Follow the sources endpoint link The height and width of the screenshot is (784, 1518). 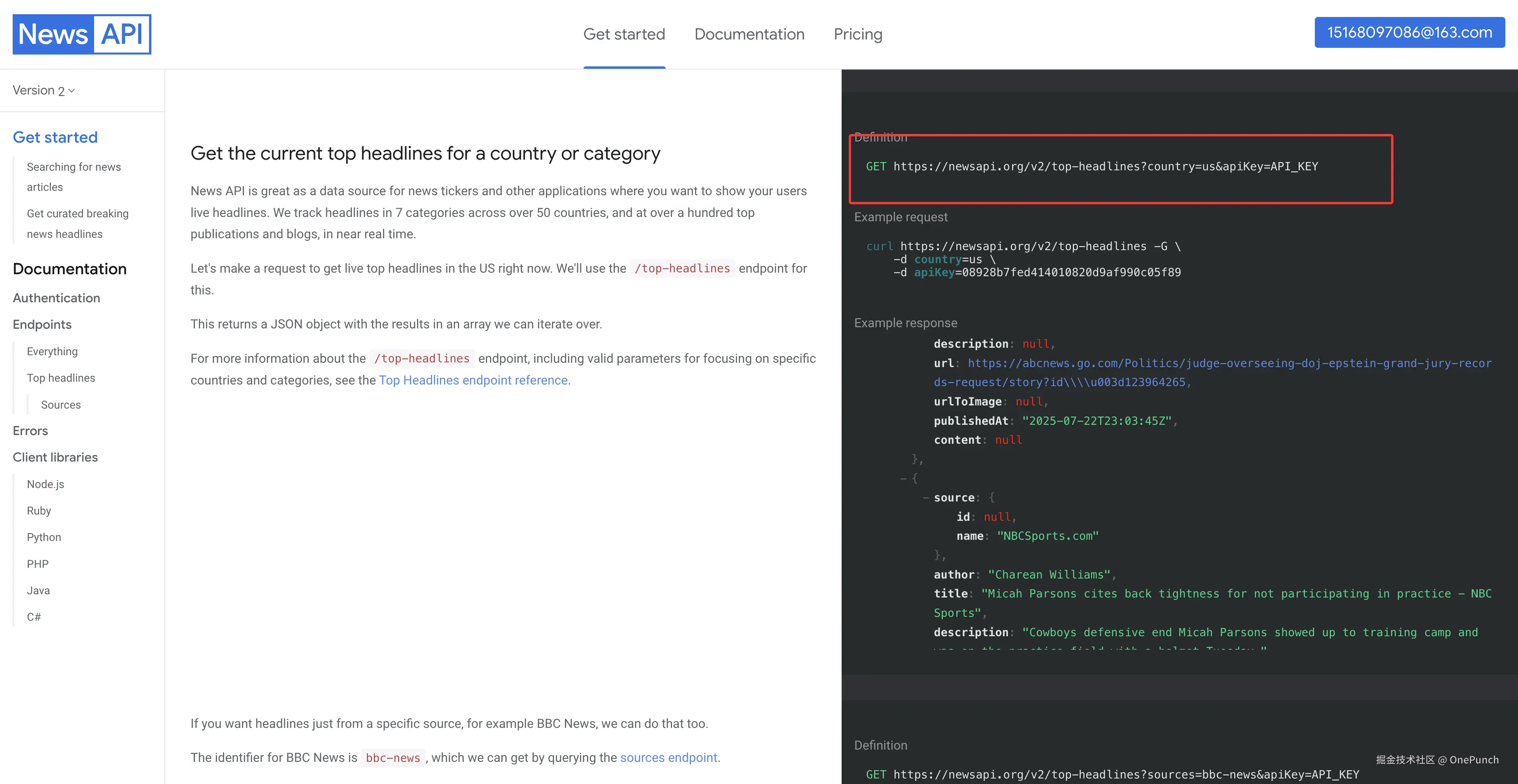coord(668,758)
